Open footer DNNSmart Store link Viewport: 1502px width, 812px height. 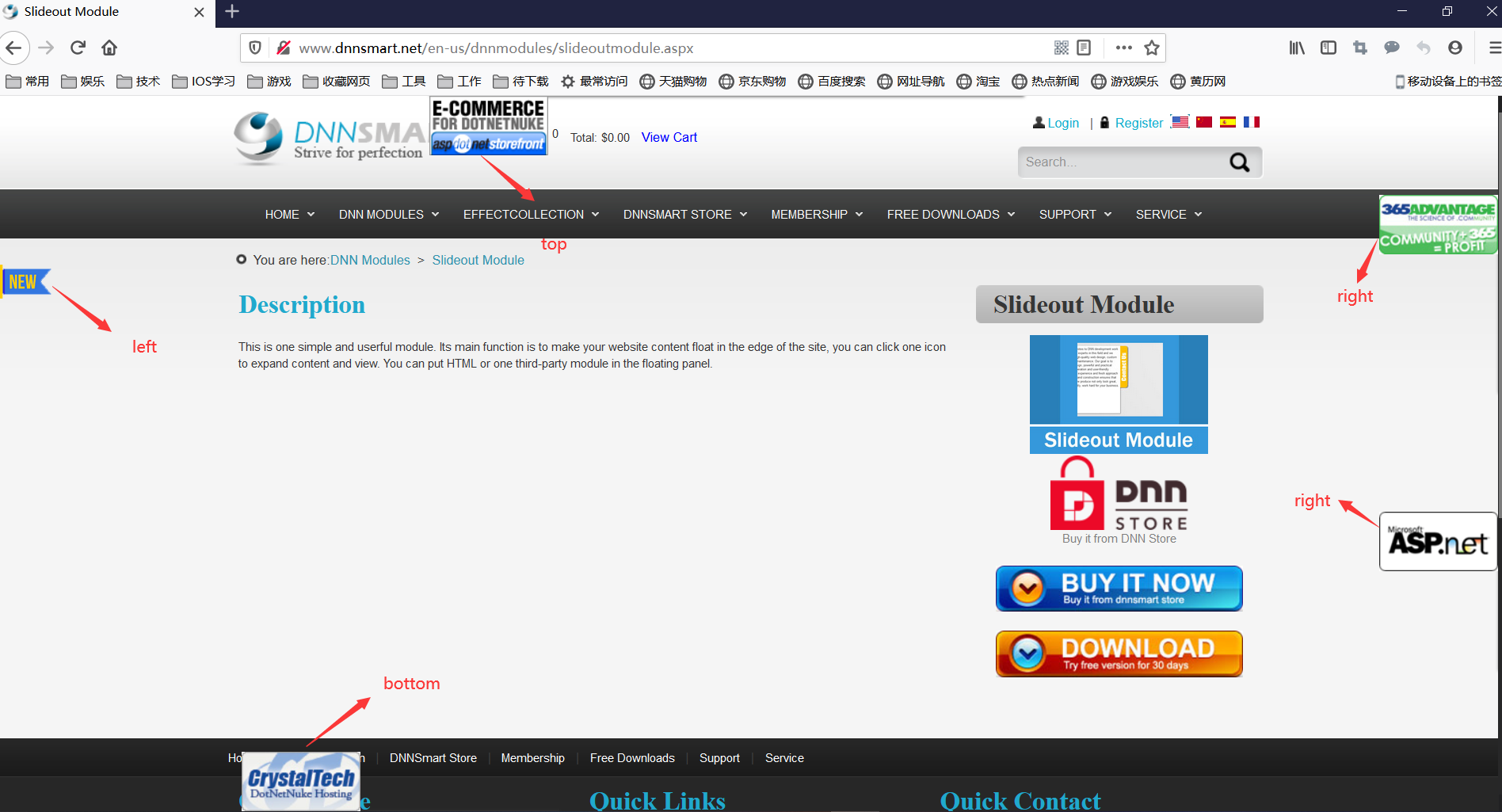(433, 758)
